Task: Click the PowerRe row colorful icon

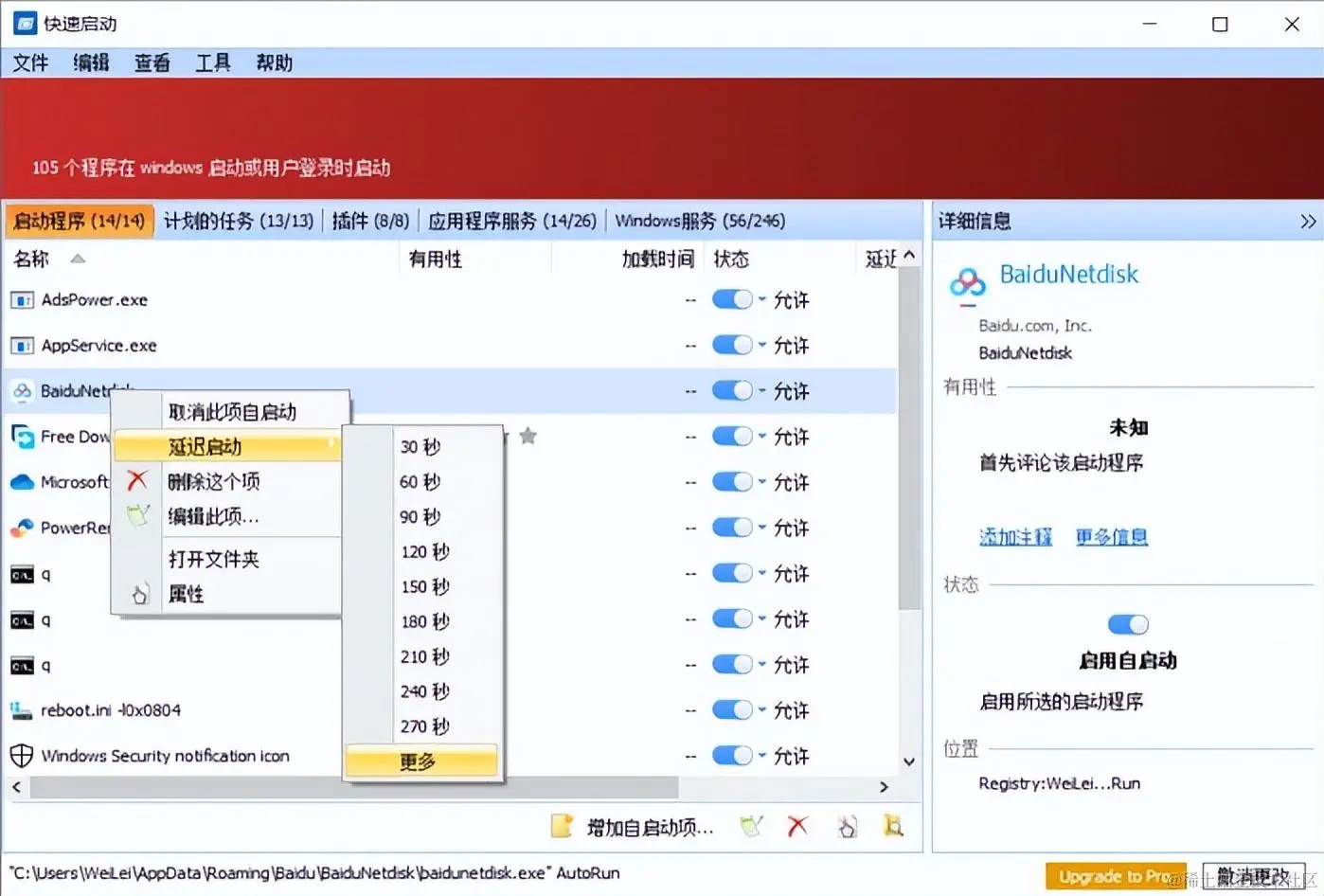Action: [x=22, y=528]
